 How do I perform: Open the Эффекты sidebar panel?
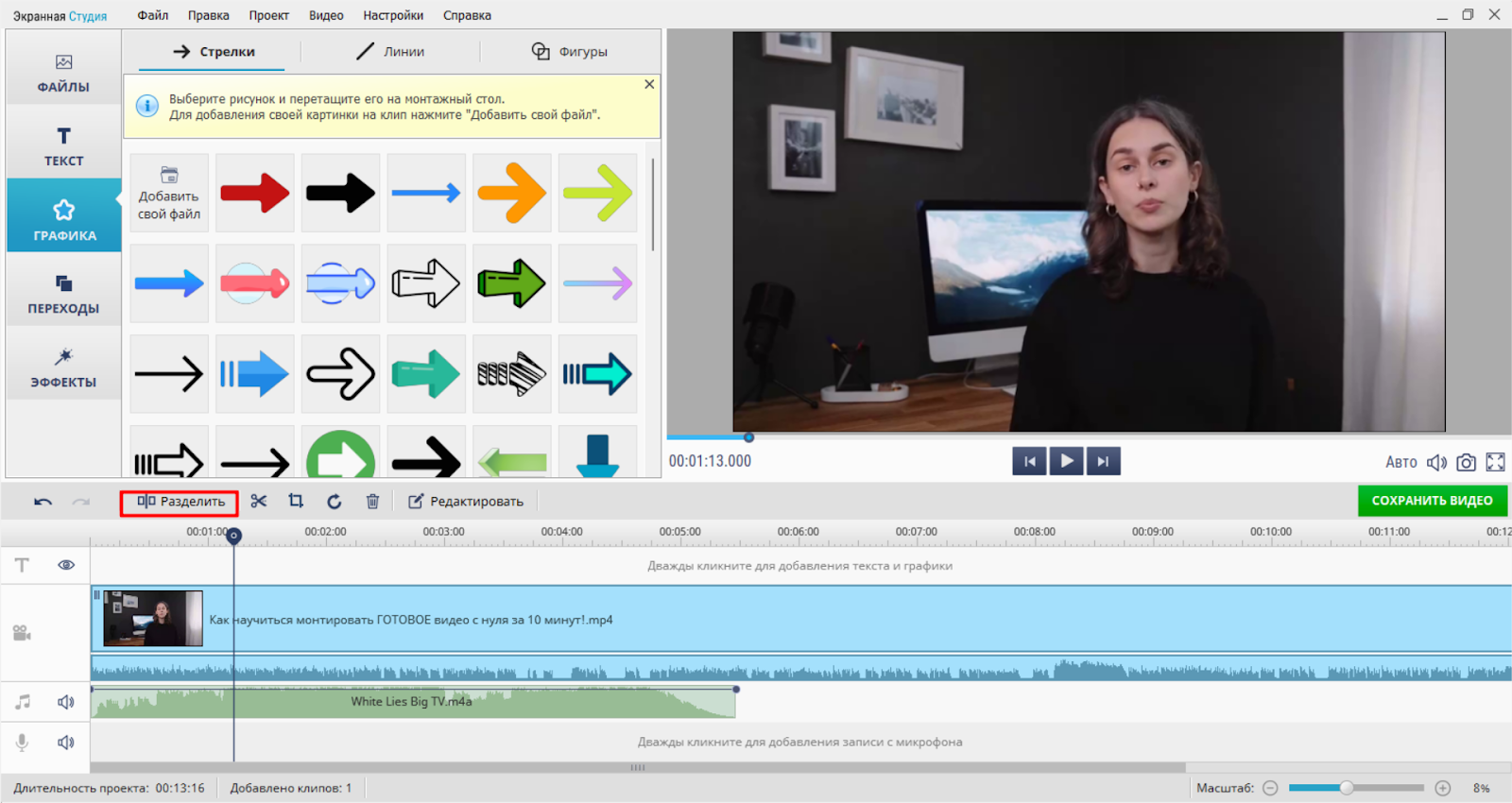tap(63, 368)
